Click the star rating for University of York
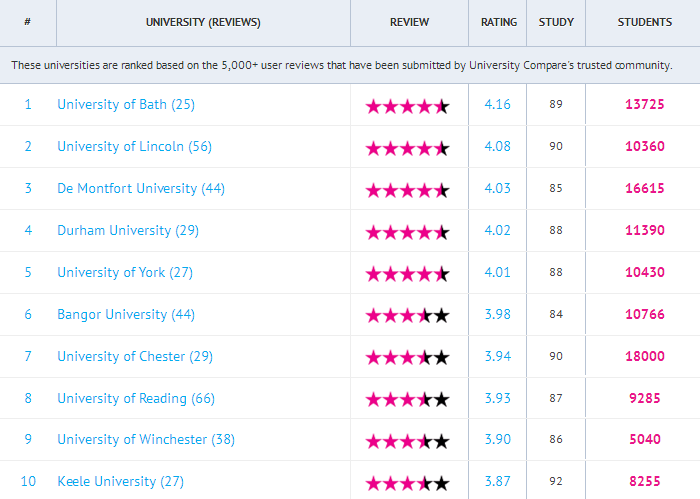The height and width of the screenshot is (499, 700). pos(408,274)
